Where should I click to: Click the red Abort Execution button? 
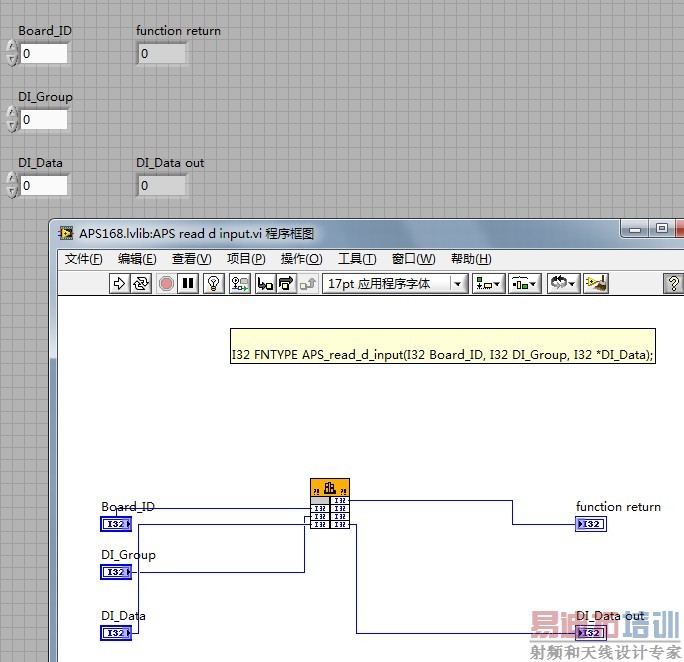point(166,283)
